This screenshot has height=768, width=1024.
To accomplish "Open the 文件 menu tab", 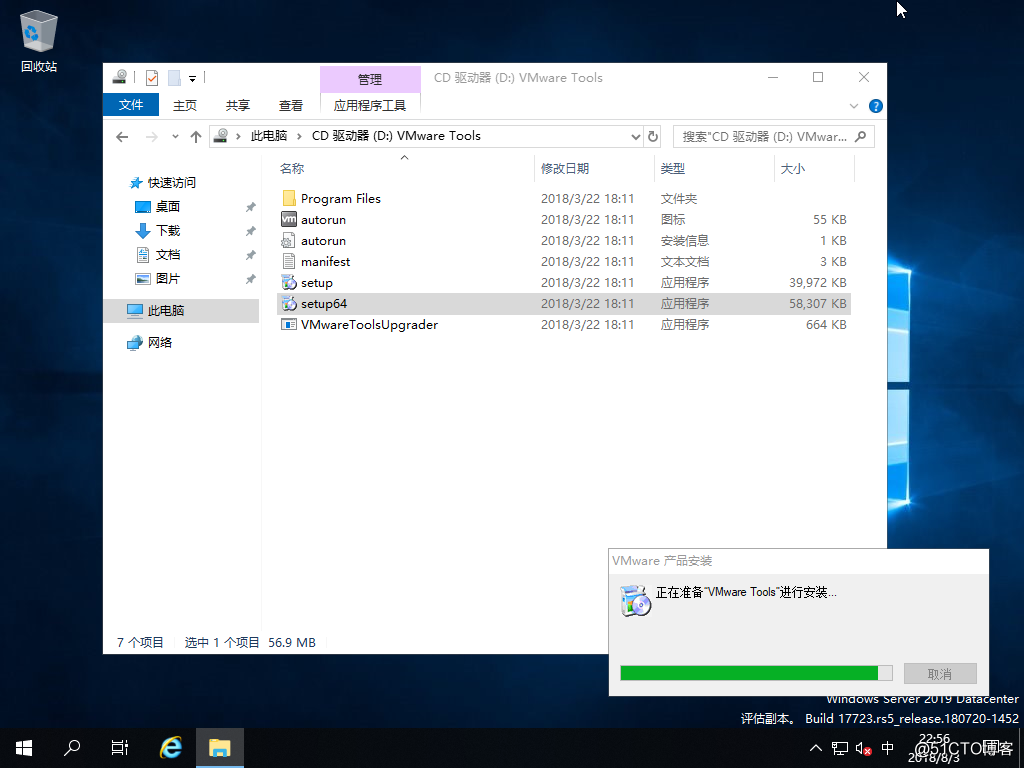I will point(131,105).
